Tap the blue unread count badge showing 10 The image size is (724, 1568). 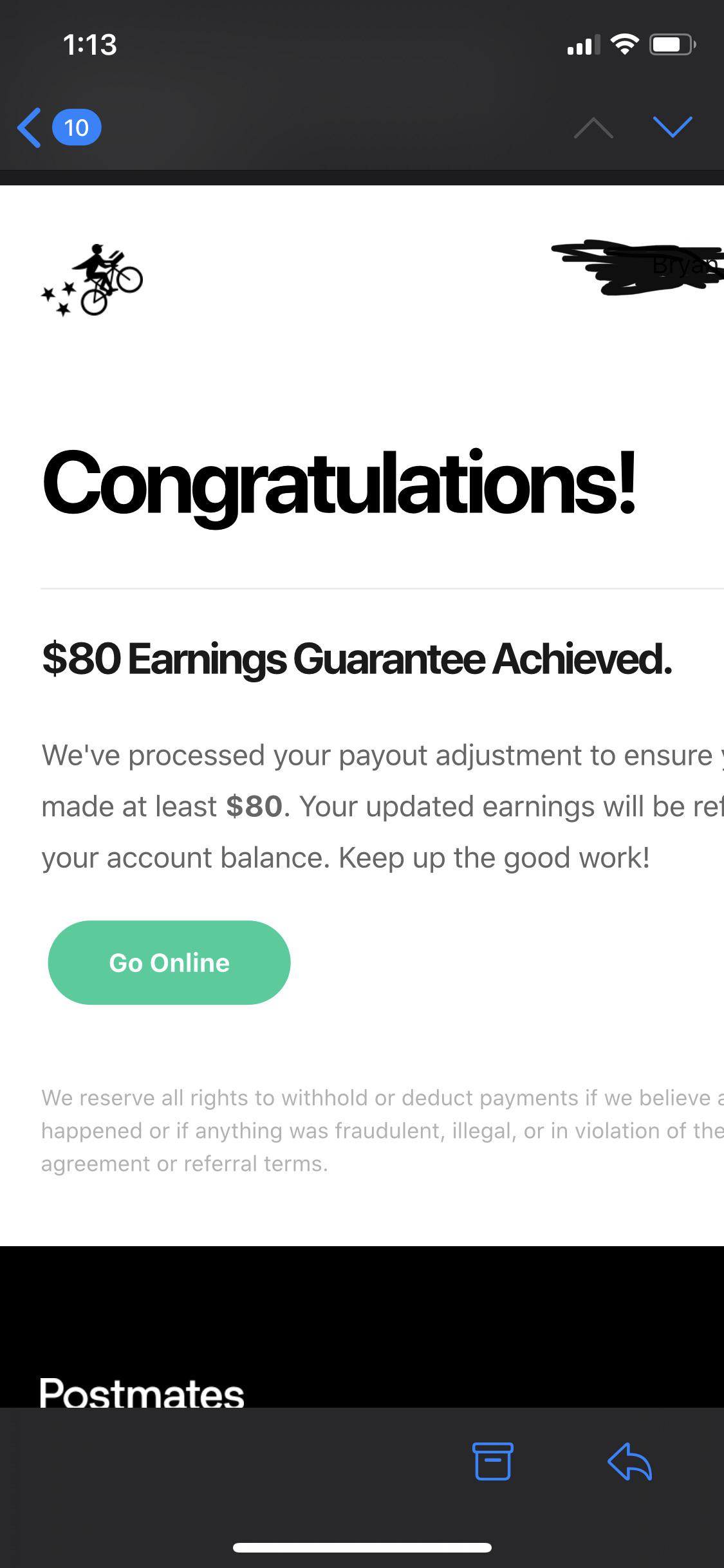coord(77,127)
